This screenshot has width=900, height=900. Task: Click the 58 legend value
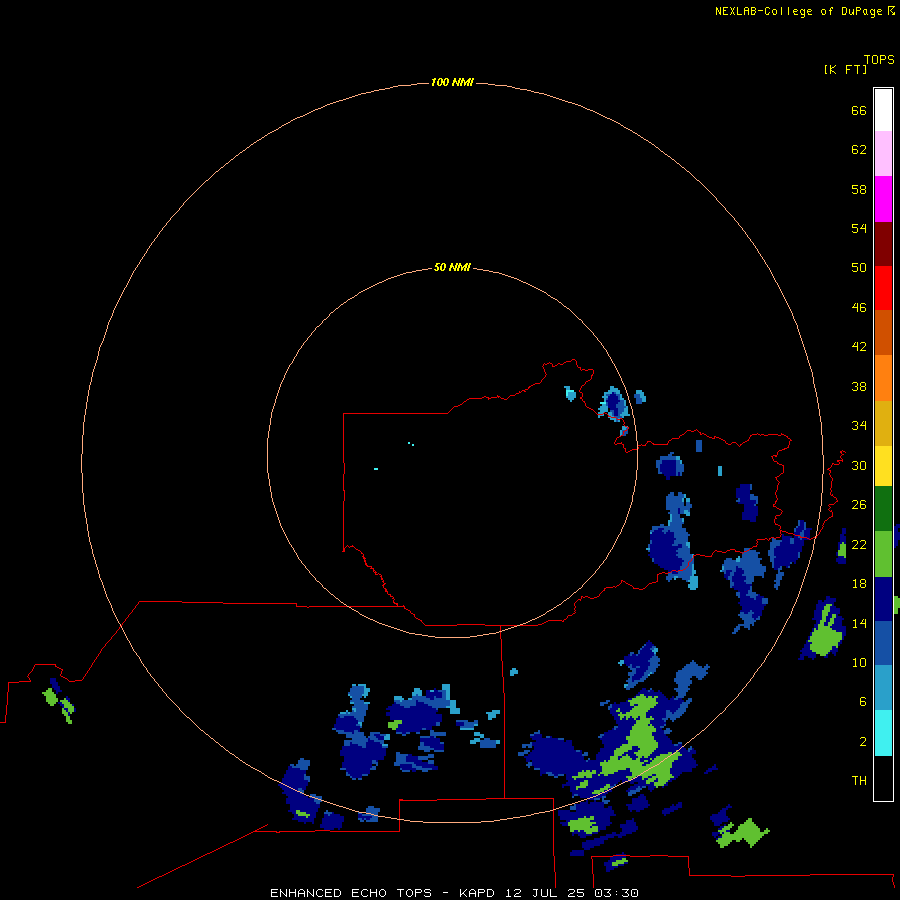tap(859, 189)
